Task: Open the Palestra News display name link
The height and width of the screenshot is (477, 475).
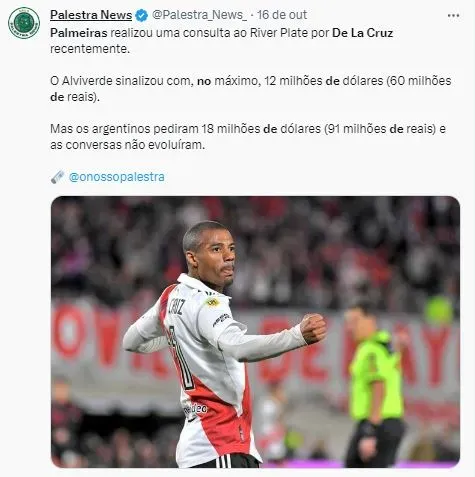Action: (91, 15)
